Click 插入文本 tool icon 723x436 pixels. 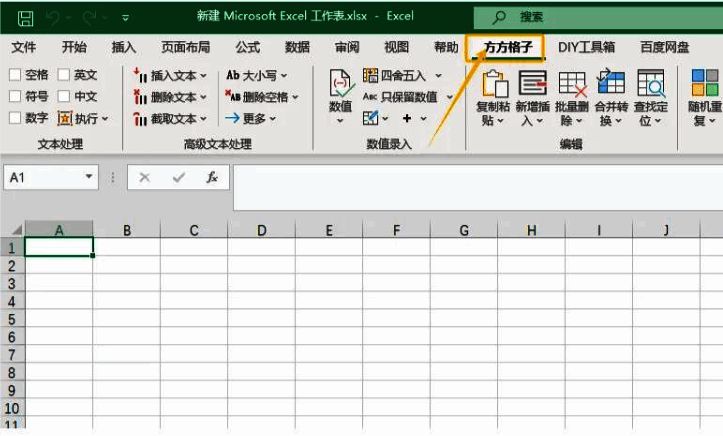(x=140, y=75)
